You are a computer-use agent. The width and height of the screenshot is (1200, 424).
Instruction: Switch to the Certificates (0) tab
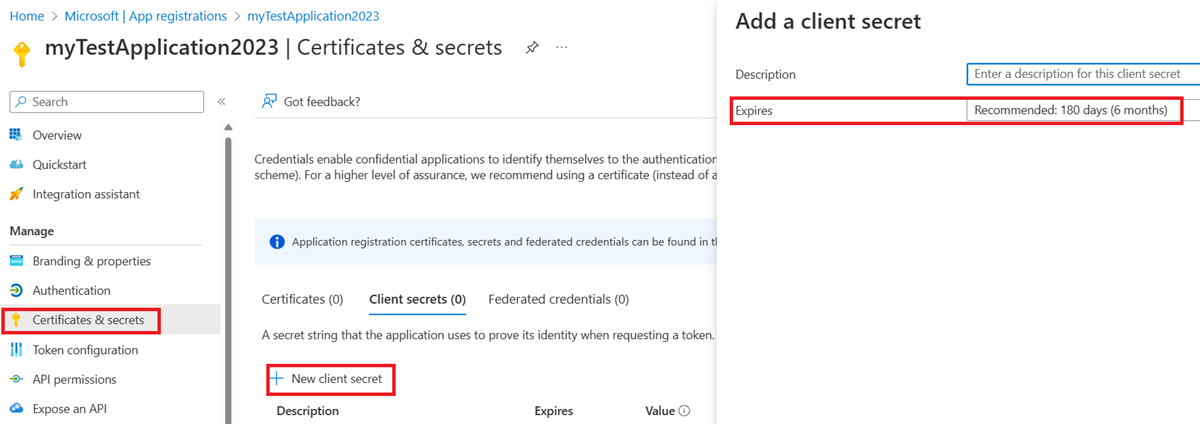tap(302, 299)
